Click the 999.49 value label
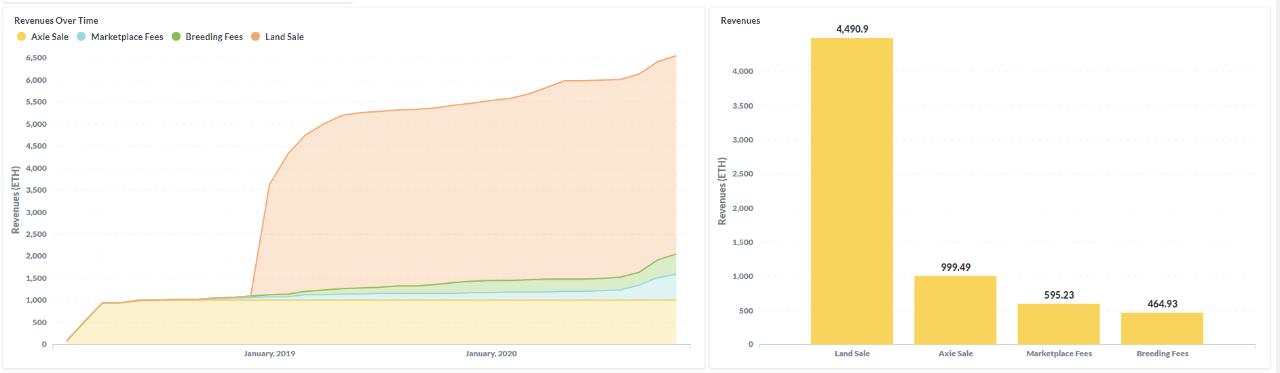 [x=956, y=267]
